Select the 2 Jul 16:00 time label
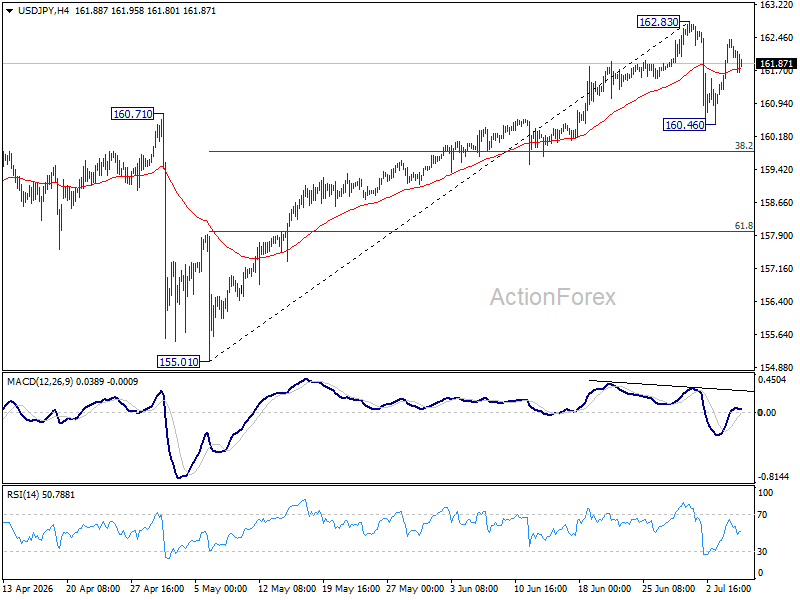Screen dimensions: 800x600 point(729,589)
